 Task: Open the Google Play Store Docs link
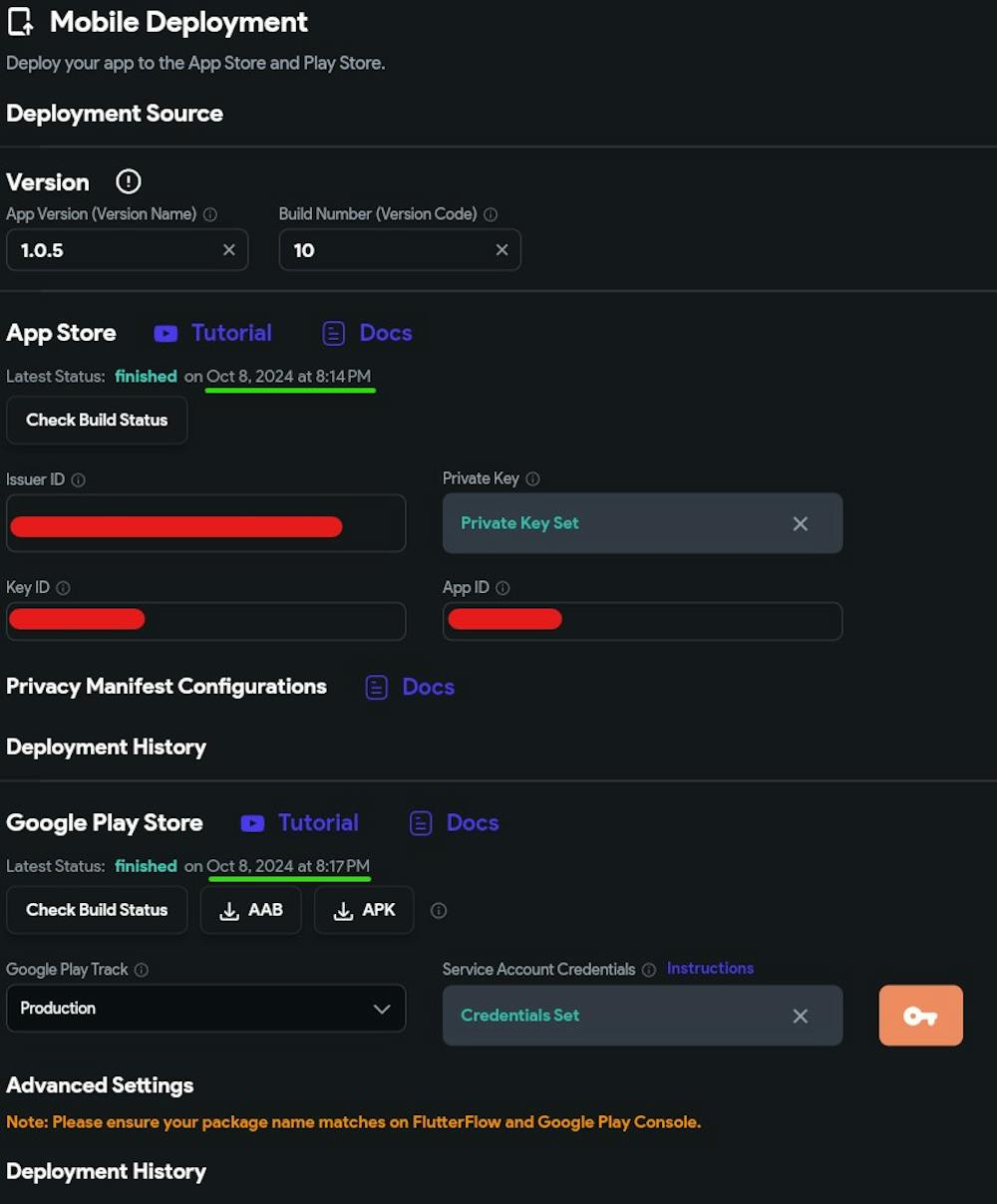[455, 823]
